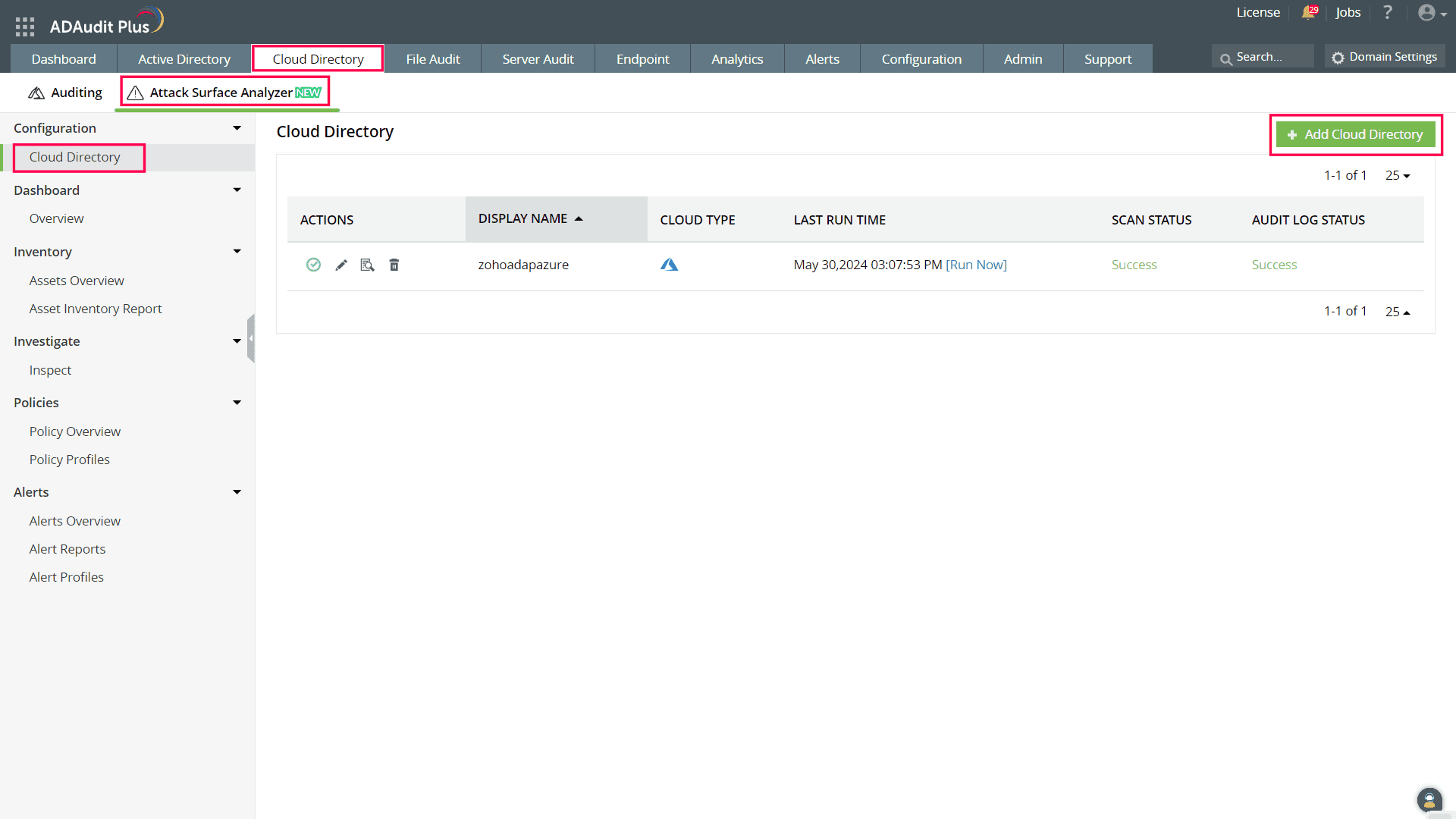Open help using the question mark icon

point(1388,12)
